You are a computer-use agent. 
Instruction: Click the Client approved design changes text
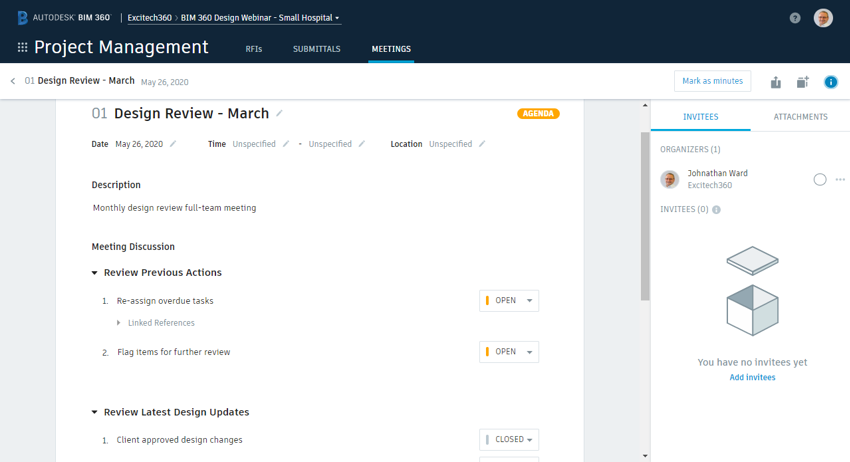[x=179, y=440]
